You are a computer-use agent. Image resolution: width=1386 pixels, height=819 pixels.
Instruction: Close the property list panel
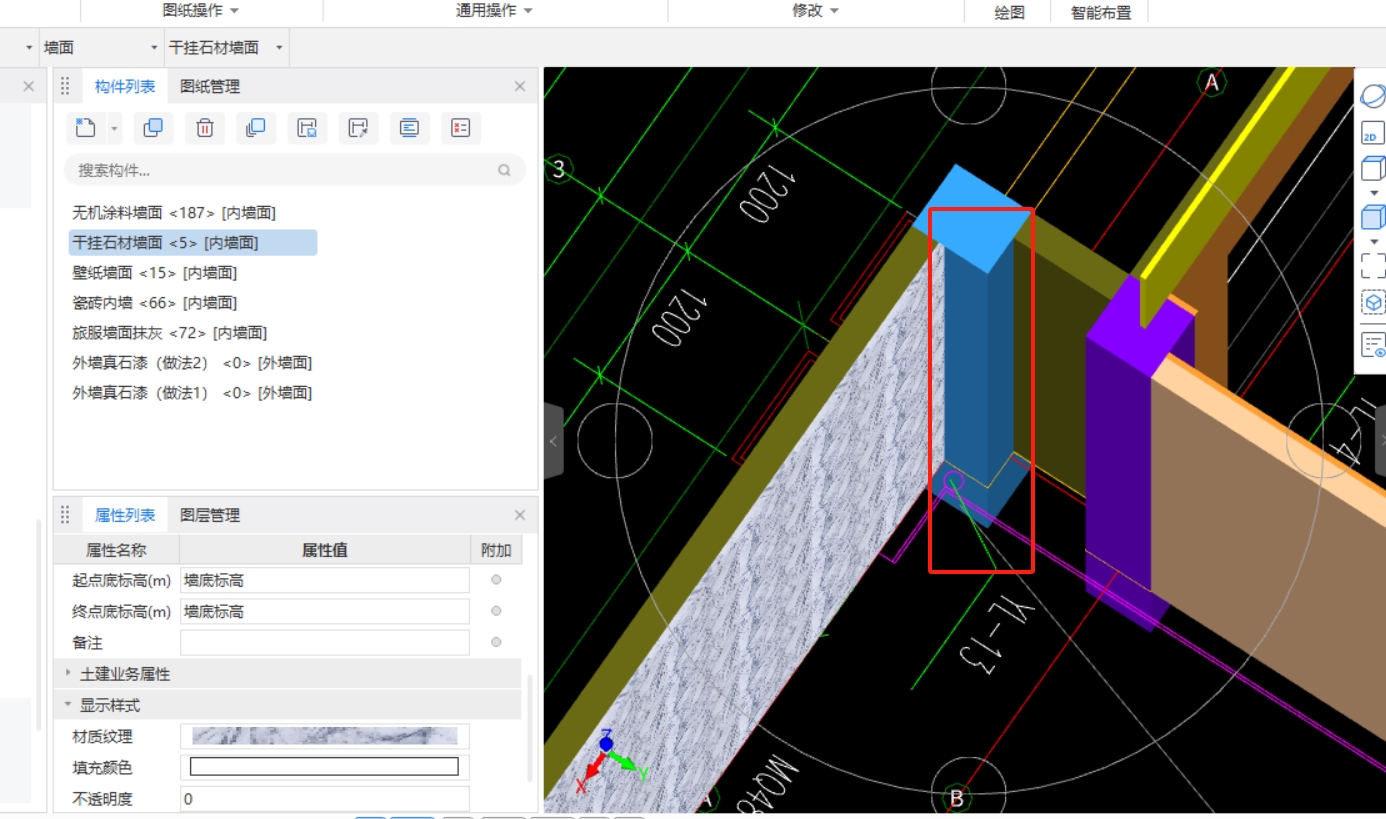pyautogui.click(x=520, y=516)
